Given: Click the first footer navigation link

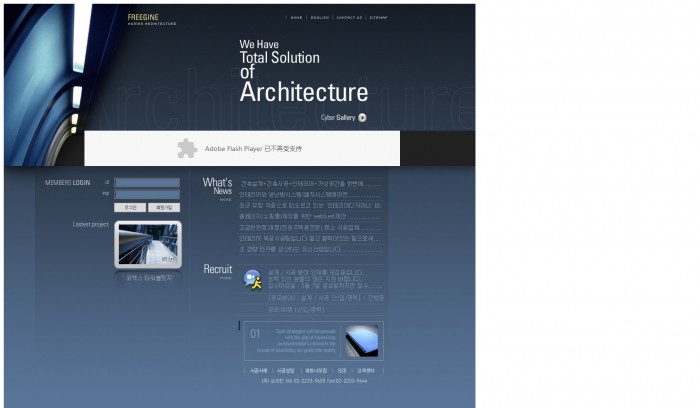Looking at the screenshot, I should point(258,370).
